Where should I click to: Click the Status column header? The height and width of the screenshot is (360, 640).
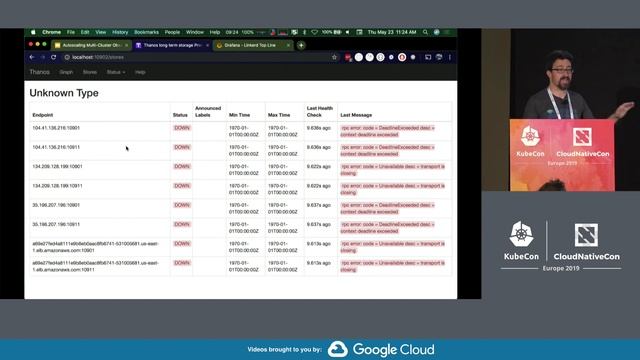[180, 115]
